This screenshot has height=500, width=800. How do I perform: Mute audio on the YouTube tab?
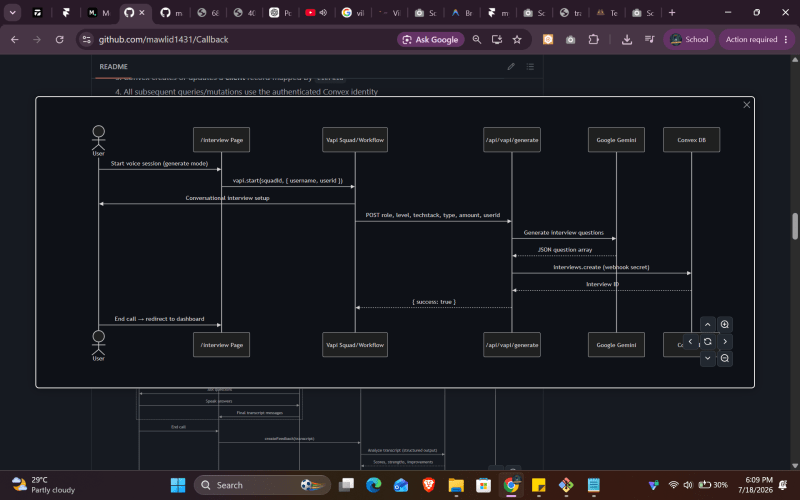click(x=323, y=13)
